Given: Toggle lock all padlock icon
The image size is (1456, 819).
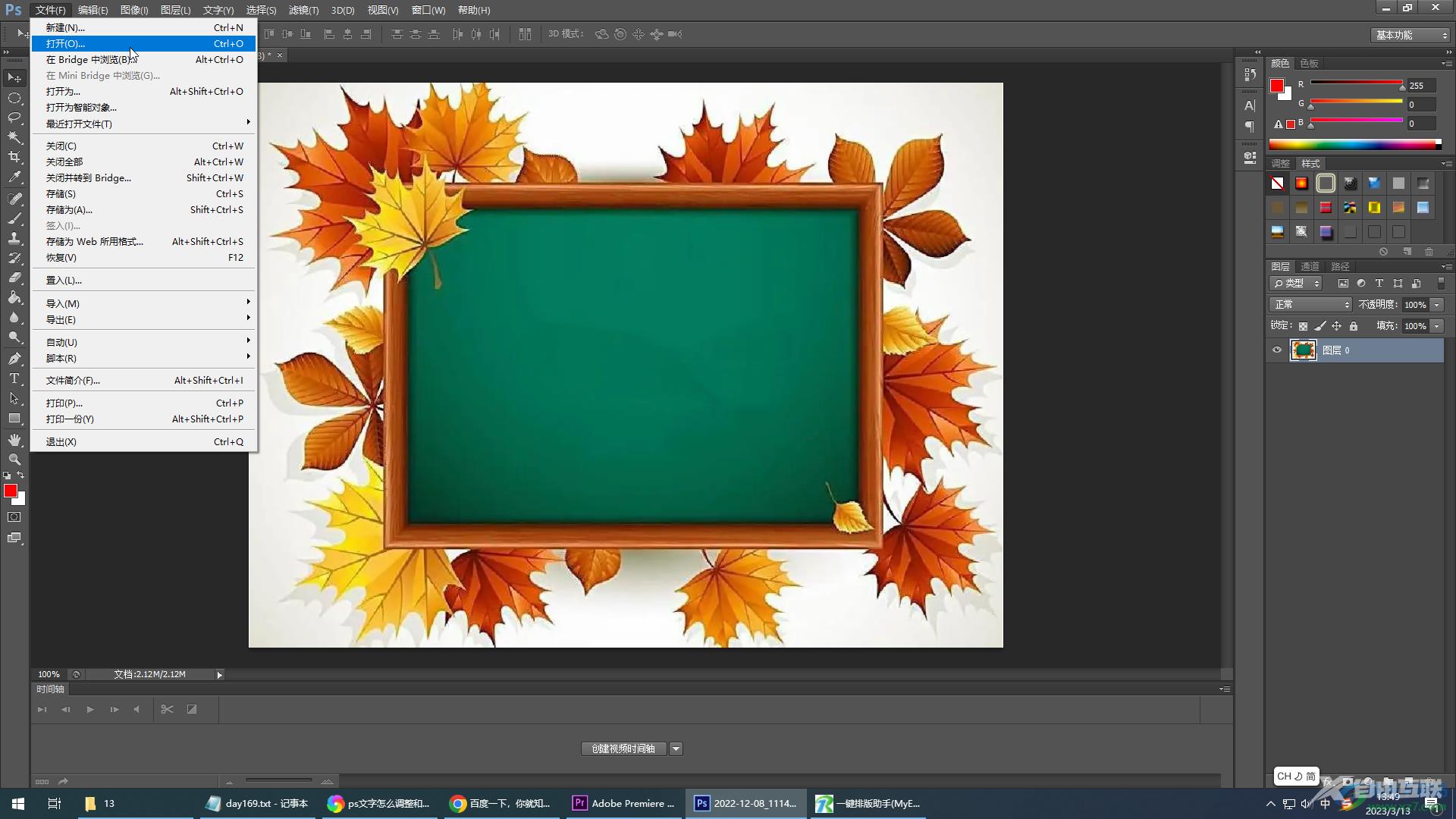Looking at the screenshot, I should [1354, 326].
